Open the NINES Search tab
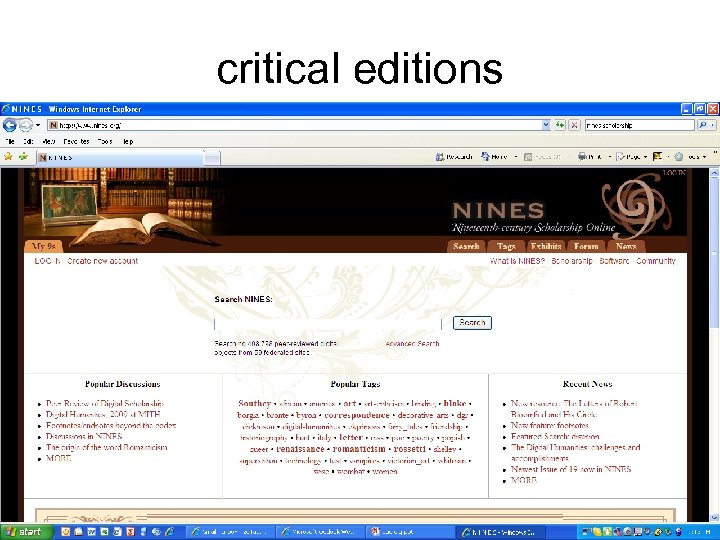This screenshot has height=540, width=720. (466, 247)
